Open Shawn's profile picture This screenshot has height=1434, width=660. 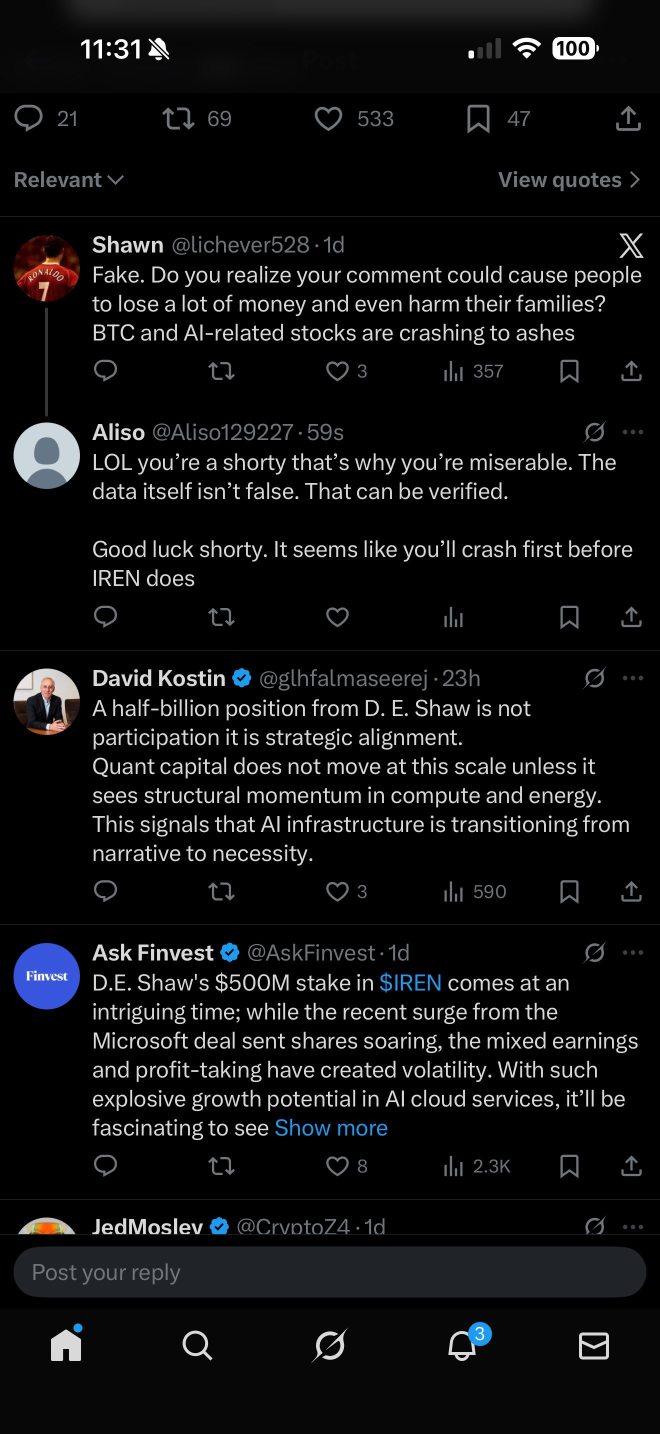[46, 268]
